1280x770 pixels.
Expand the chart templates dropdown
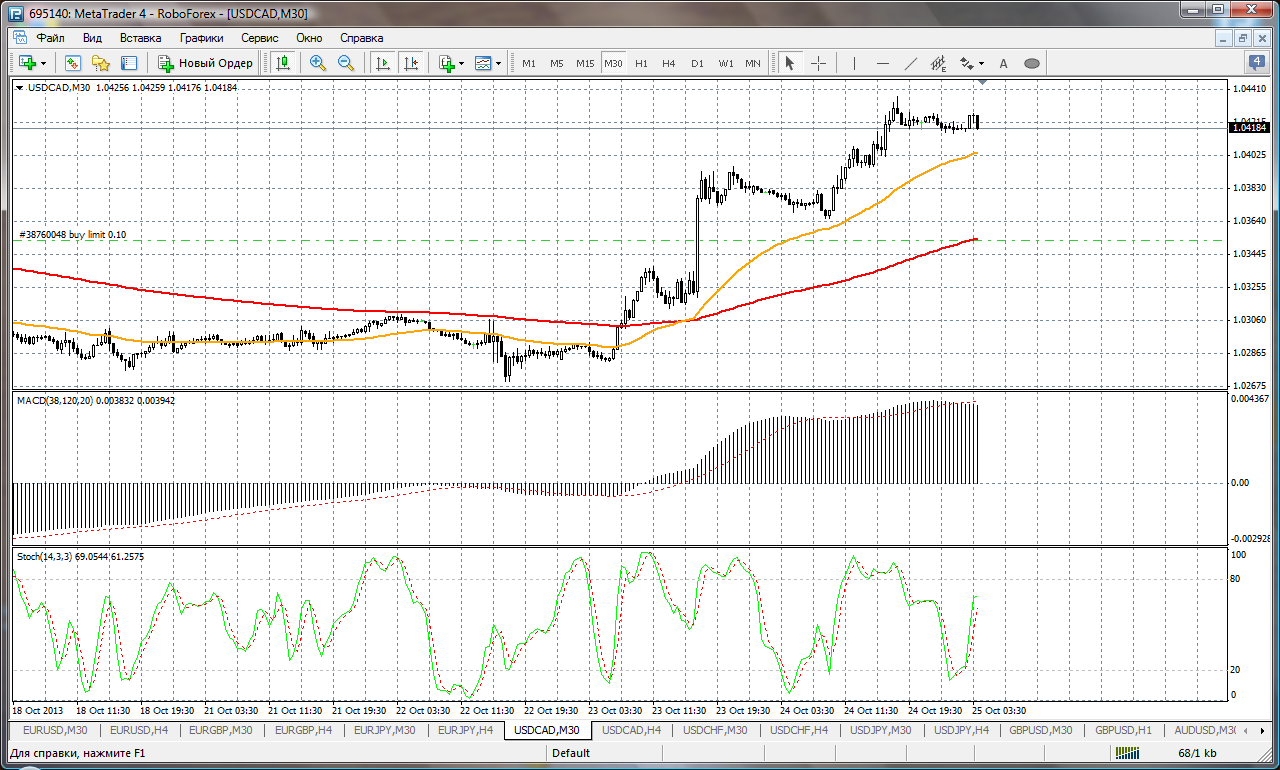[499, 63]
